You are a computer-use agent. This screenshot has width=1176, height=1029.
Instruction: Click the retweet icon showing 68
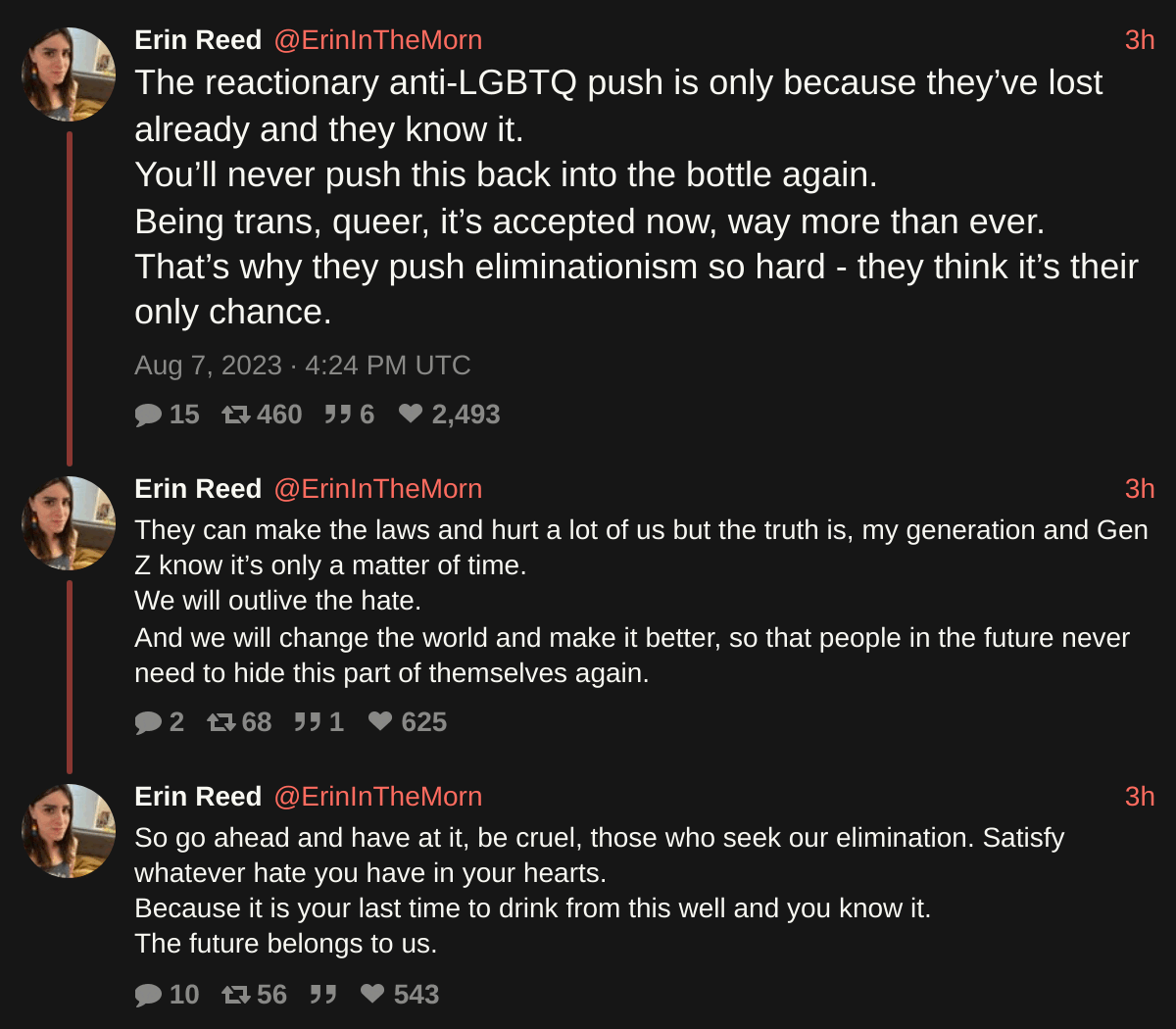click(221, 723)
